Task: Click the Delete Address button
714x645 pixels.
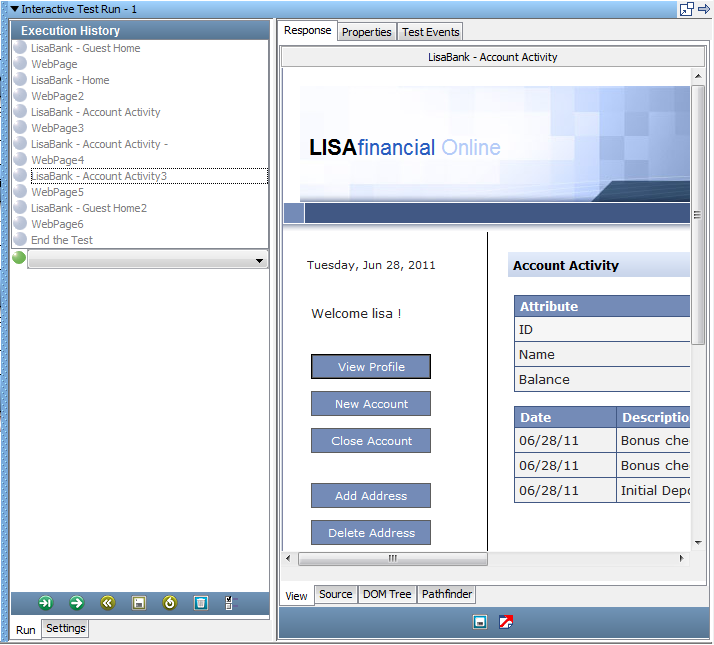Action: pos(371,532)
